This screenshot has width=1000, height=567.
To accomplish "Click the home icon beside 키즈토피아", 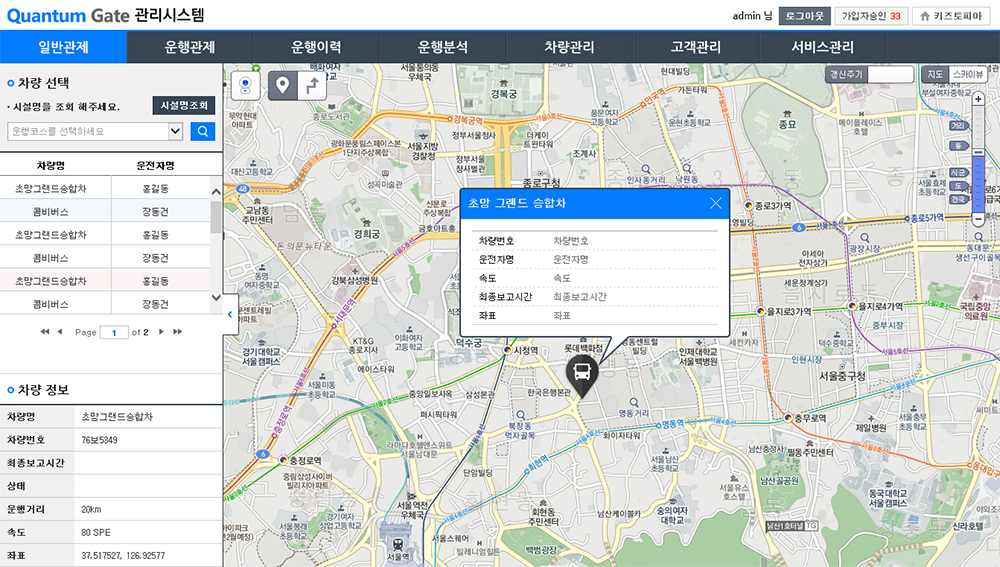I will click(x=925, y=16).
